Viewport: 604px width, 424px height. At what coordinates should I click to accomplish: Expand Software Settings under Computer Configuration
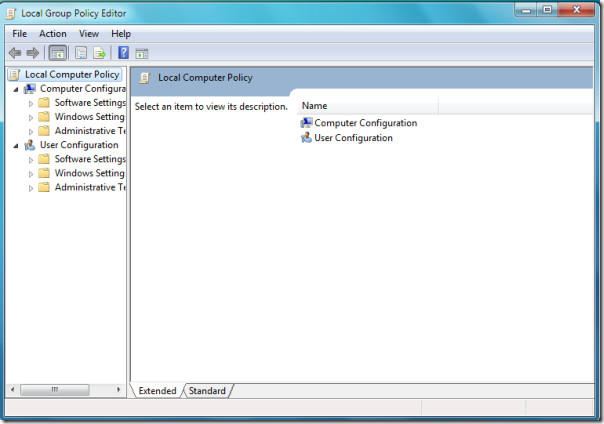pos(31,103)
